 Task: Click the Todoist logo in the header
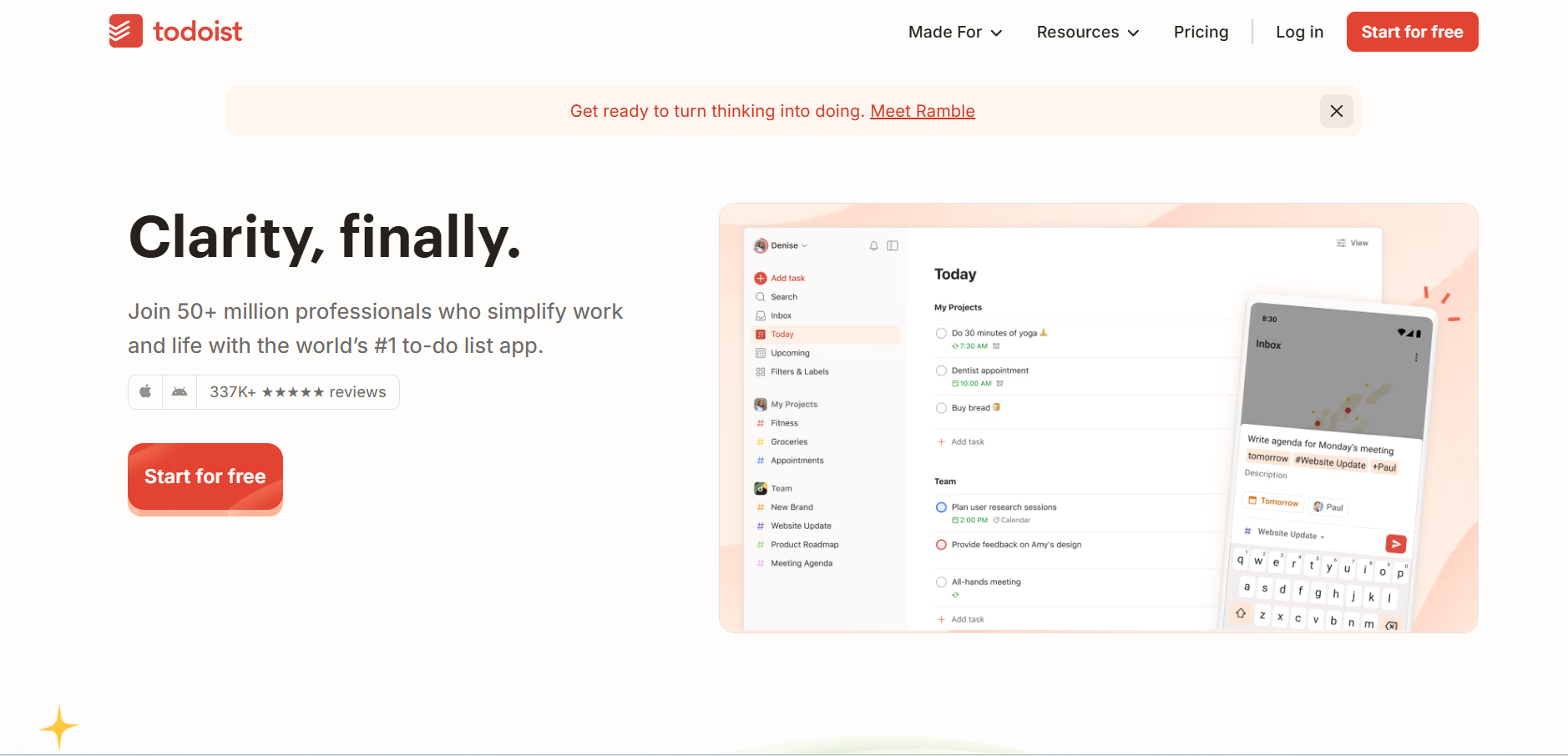[175, 32]
